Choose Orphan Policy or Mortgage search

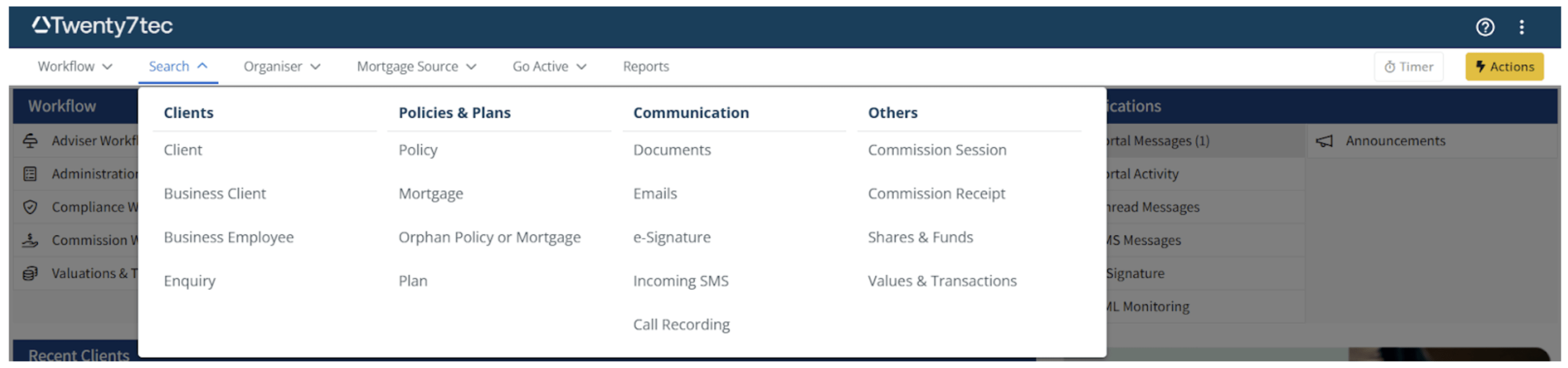click(x=489, y=237)
